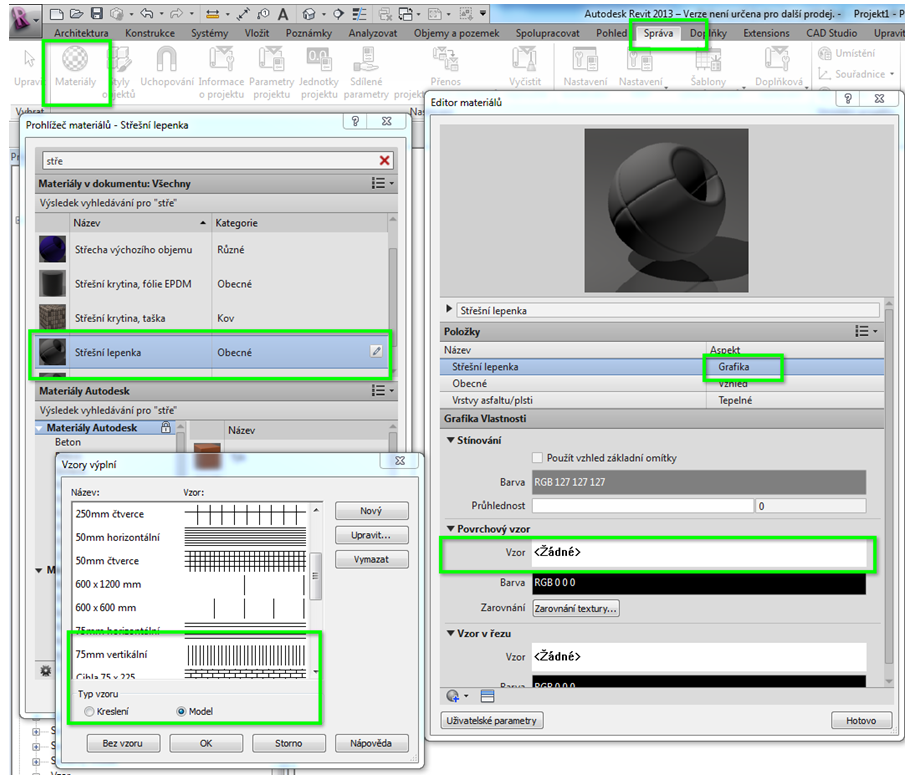Enable 'Použít vzhled základní omítky' checkbox
Screen dimensions: 905x779
(539, 458)
